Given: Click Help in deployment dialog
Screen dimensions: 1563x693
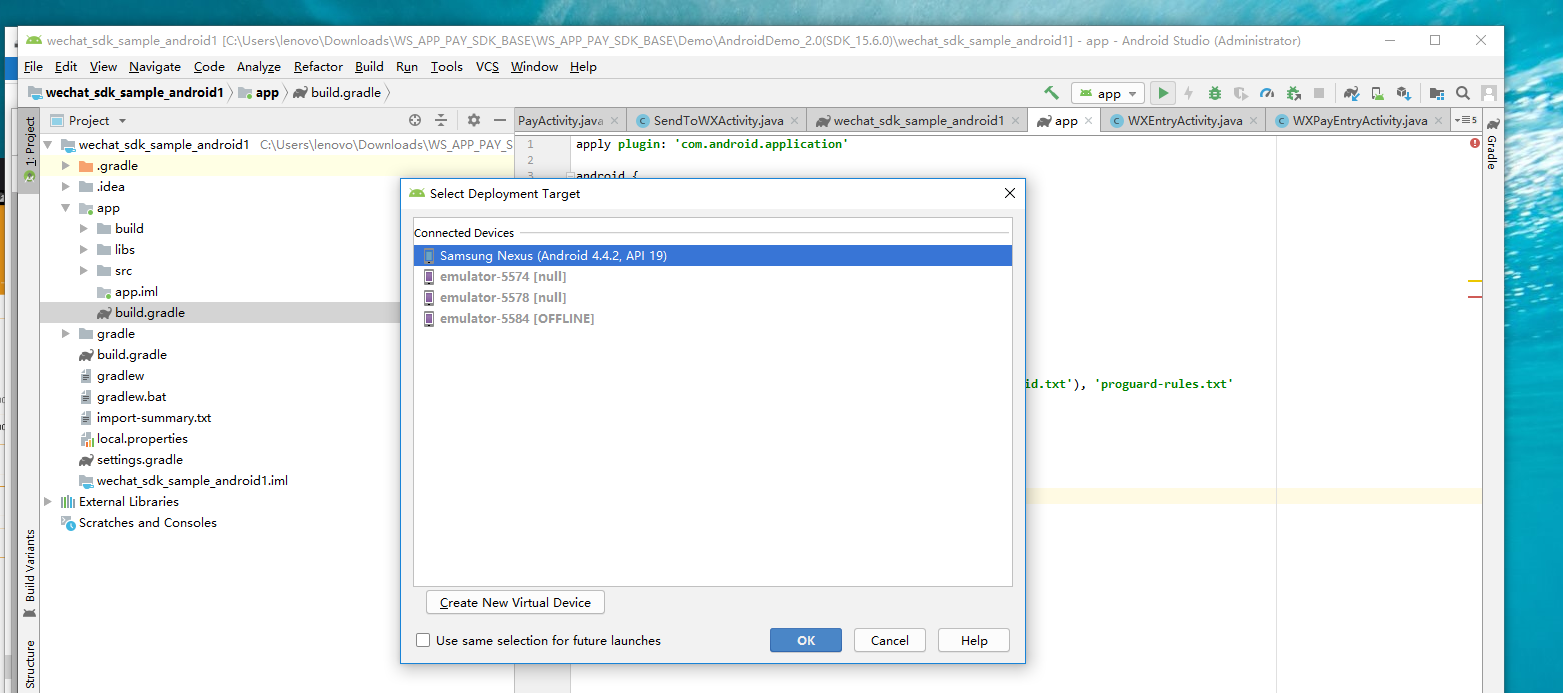Looking at the screenshot, I should (x=974, y=640).
